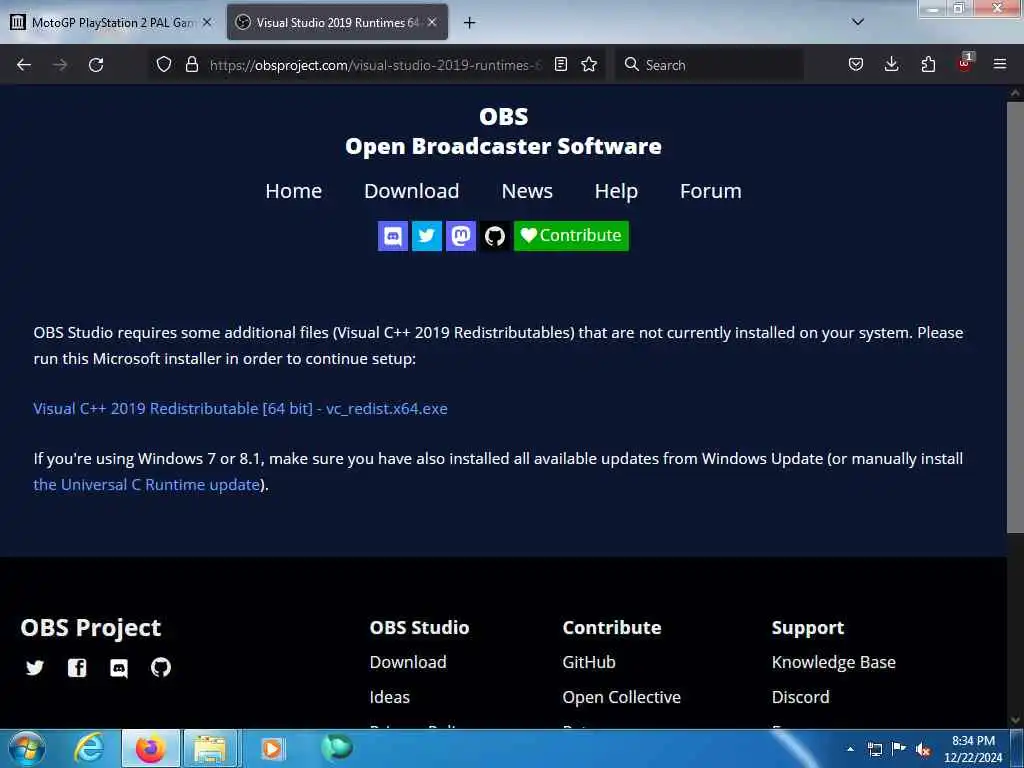Follow the Universal C Runtime update link
1024x768 pixels.
pyautogui.click(x=147, y=485)
